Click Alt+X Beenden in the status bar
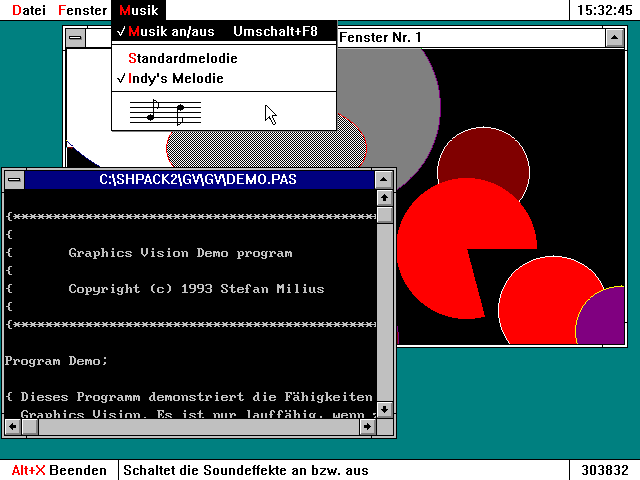Screen dimensions: 640x480 click(x=58, y=470)
